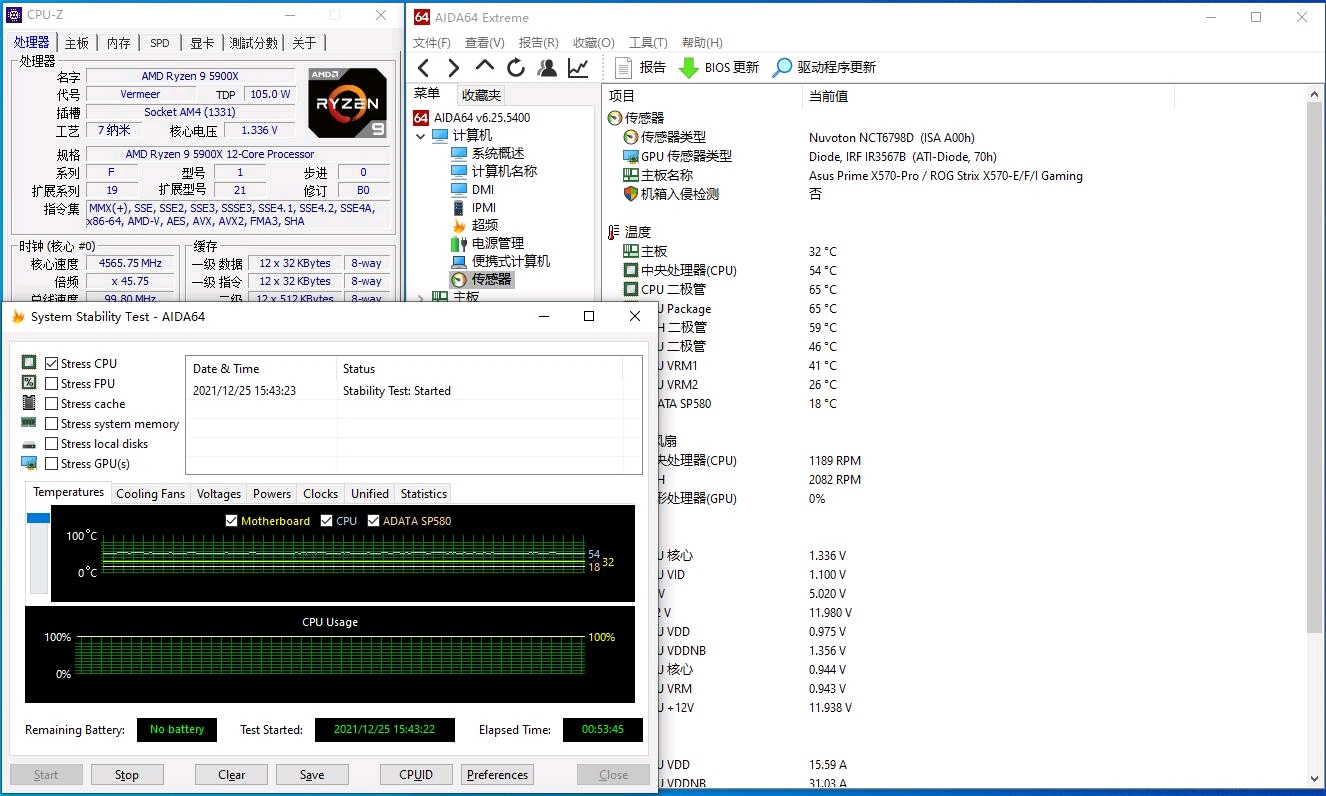1326x796 pixels.
Task: Open the 工具(T) menu
Action: [x=648, y=42]
